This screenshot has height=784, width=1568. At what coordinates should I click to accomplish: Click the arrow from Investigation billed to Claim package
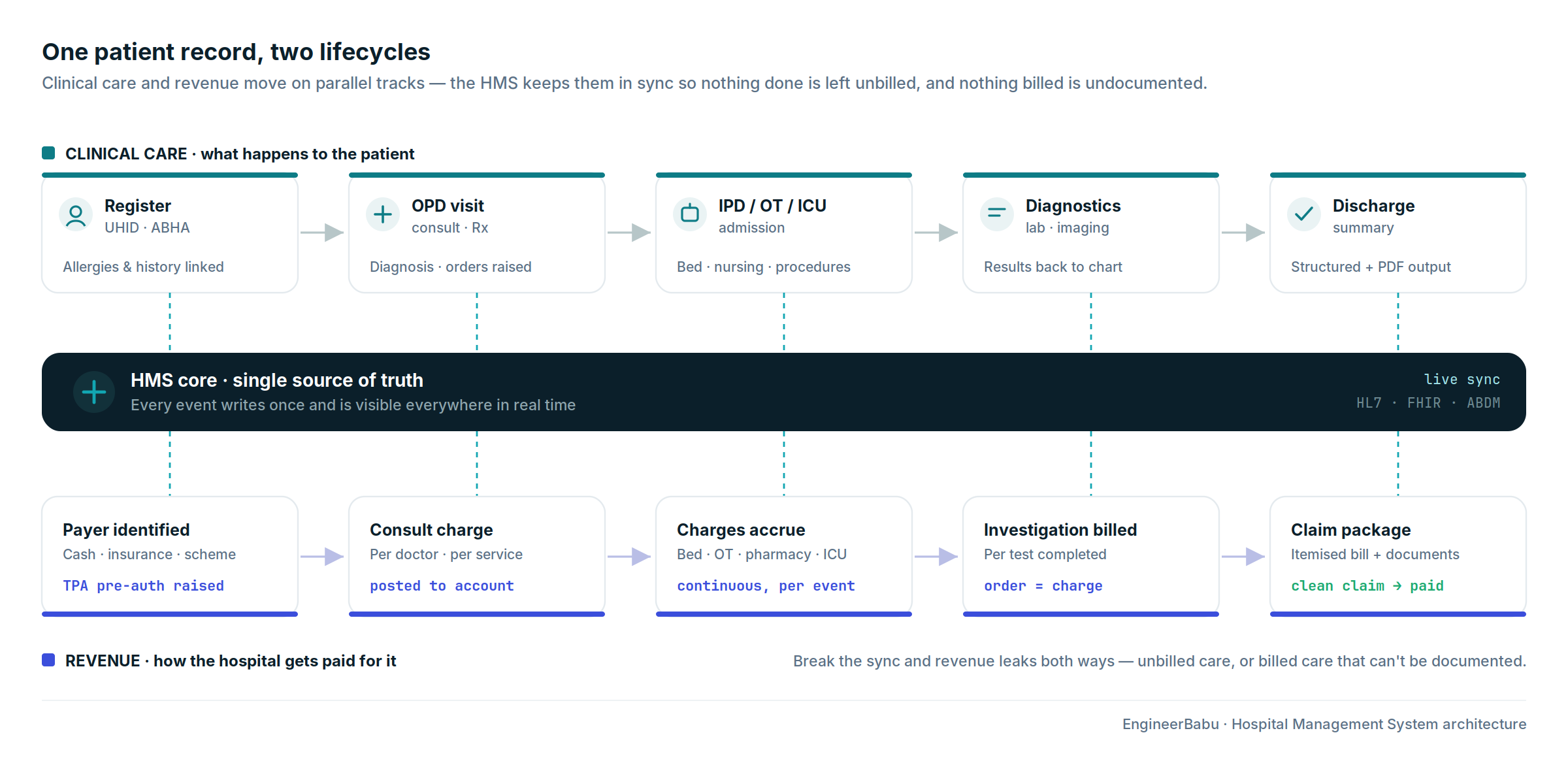(1243, 557)
